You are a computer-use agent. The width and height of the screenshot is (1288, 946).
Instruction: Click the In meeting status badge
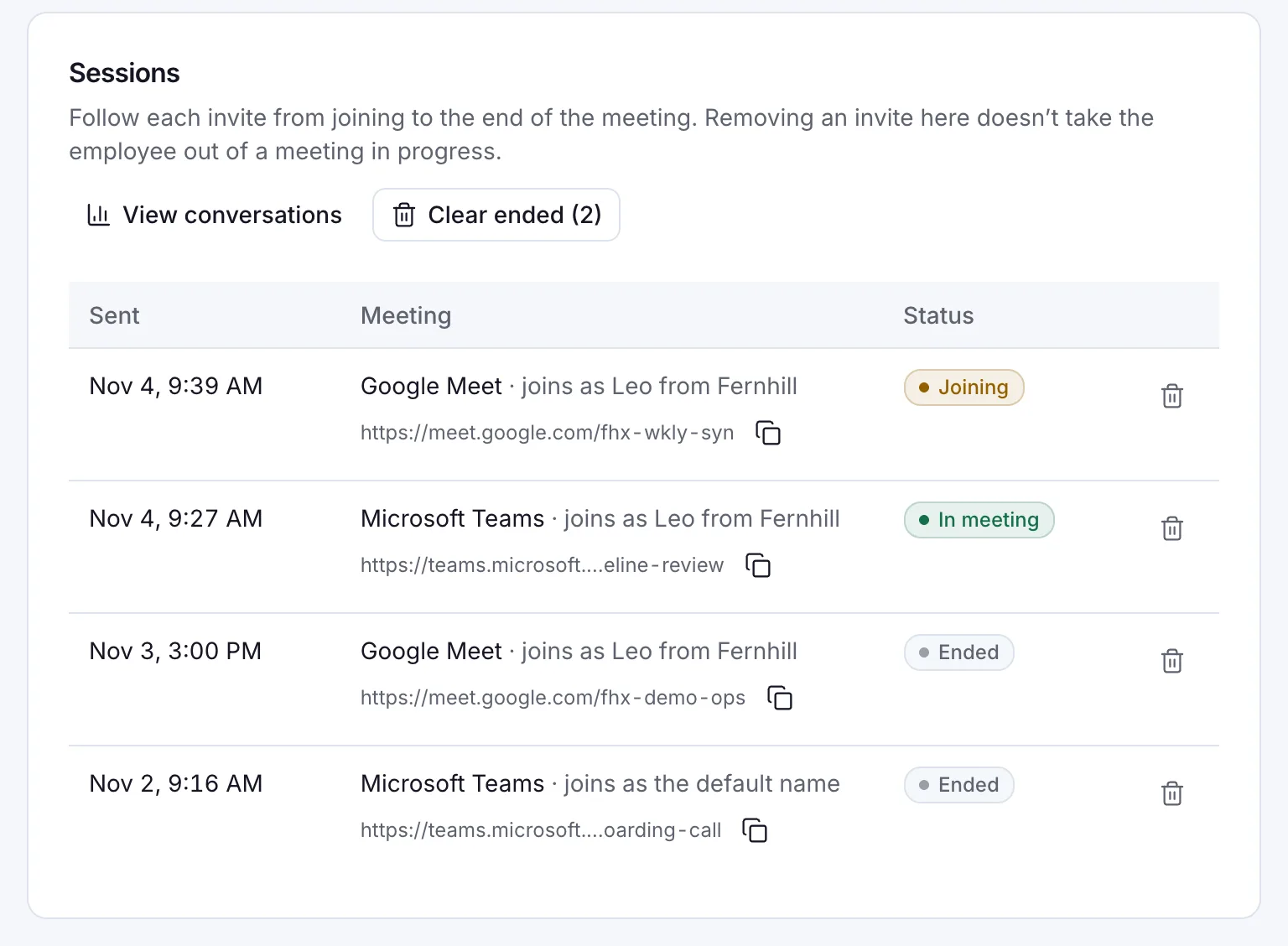pos(979,520)
